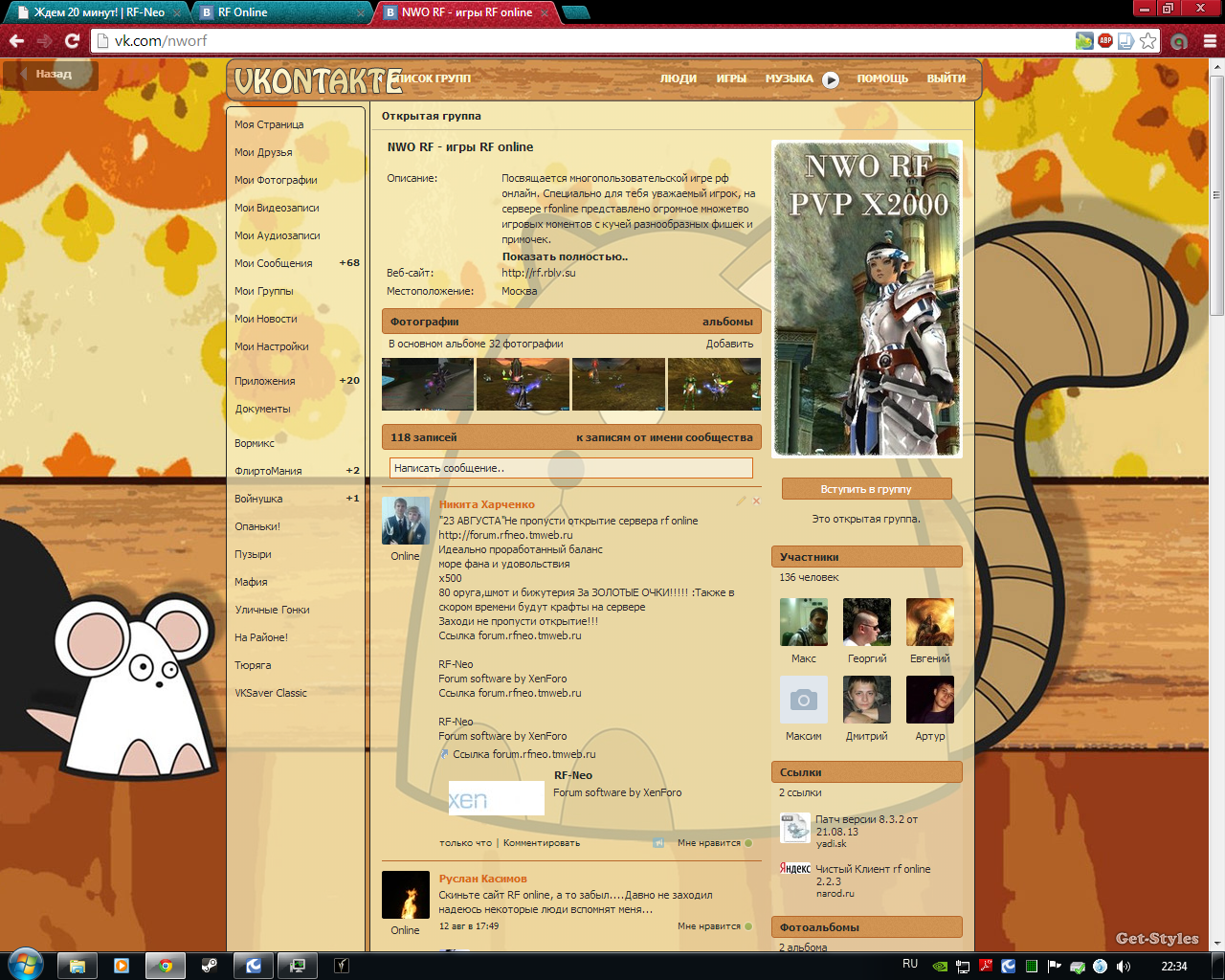This screenshot has height=980, width=1225.
Task: Bookmark this page with the star icon
Action: tap(1148, 40)
